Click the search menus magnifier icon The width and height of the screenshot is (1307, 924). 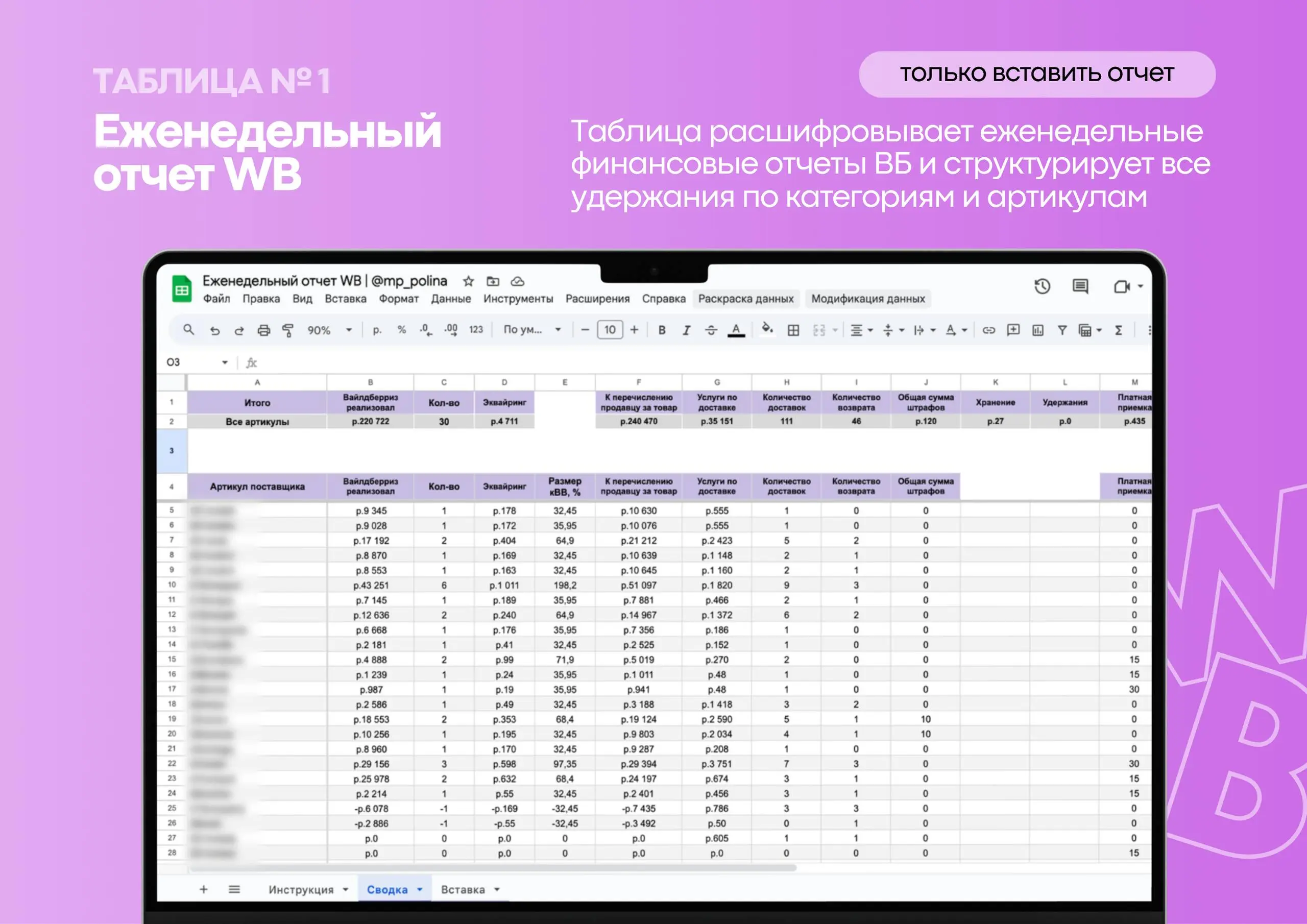point(188,330)
